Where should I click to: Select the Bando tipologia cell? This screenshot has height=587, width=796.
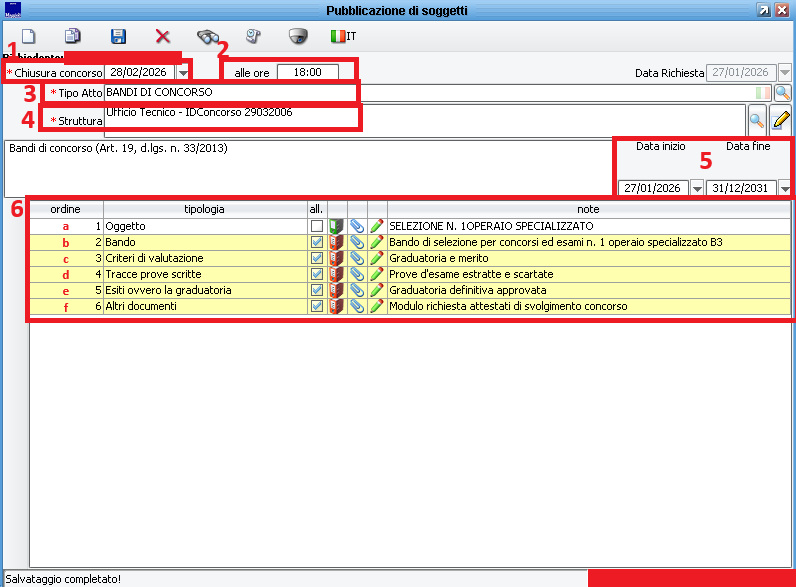click(x=205, y=242)
